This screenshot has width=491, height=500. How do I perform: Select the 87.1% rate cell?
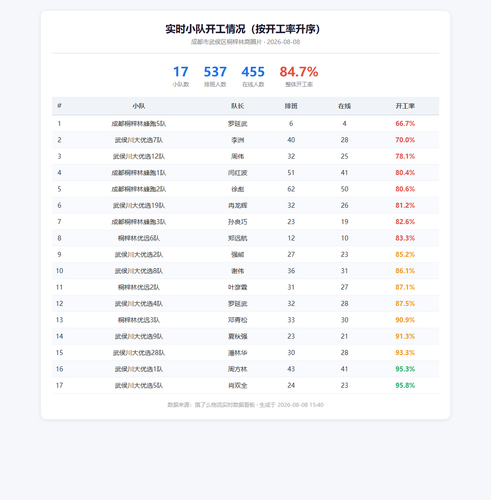click(x=405, y=287)
